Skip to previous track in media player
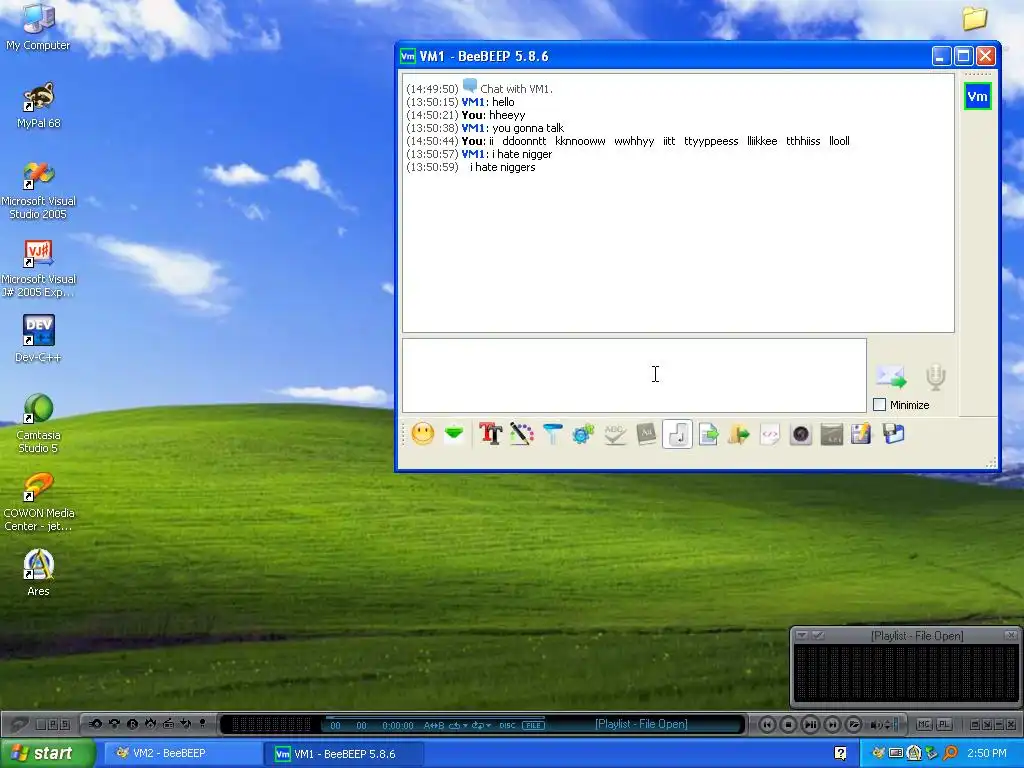The height and width of the screenshot is (768, 1024). tap(767, 724)
